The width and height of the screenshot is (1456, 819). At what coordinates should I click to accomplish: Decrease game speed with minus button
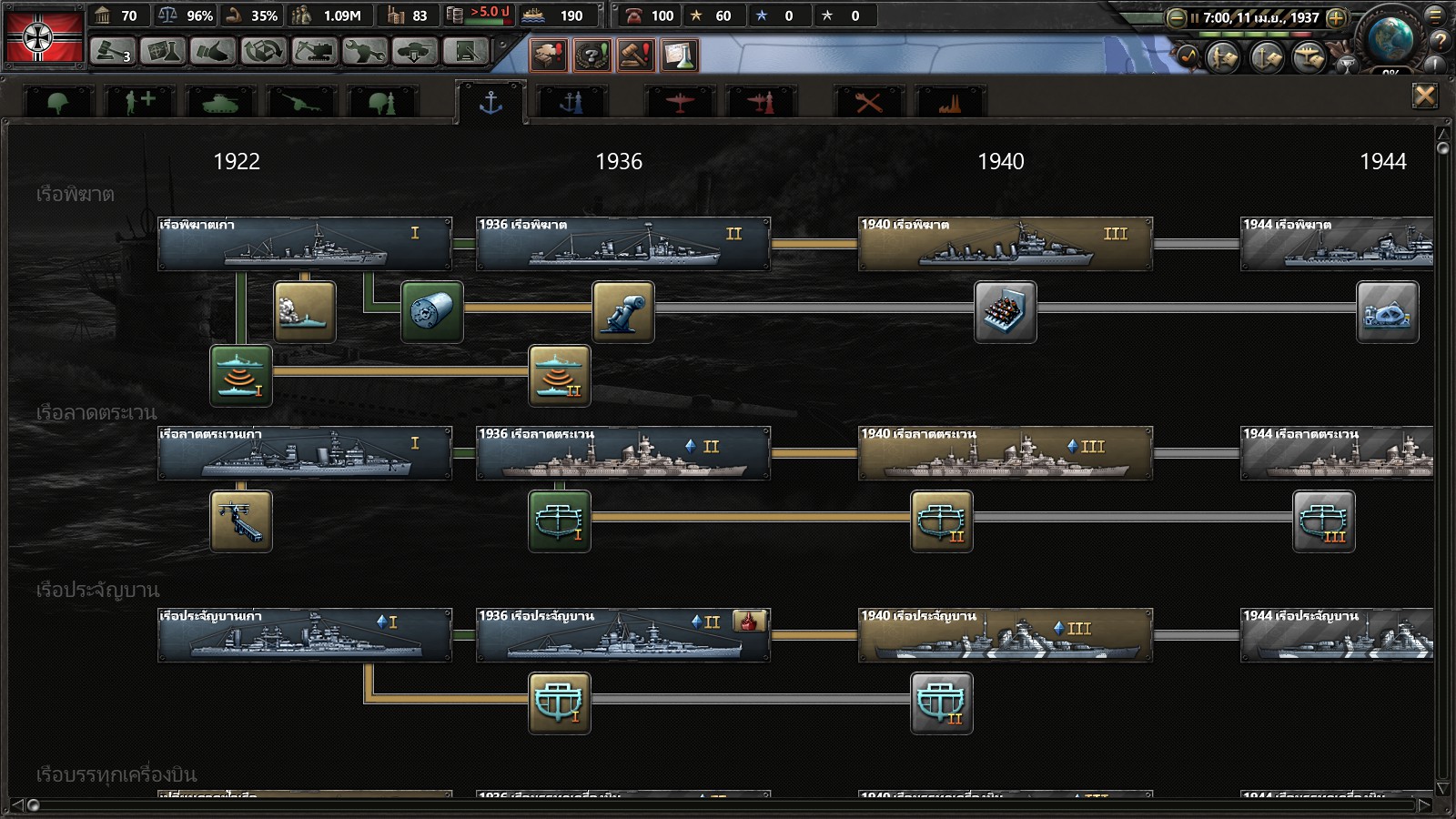click(1177, 17)
